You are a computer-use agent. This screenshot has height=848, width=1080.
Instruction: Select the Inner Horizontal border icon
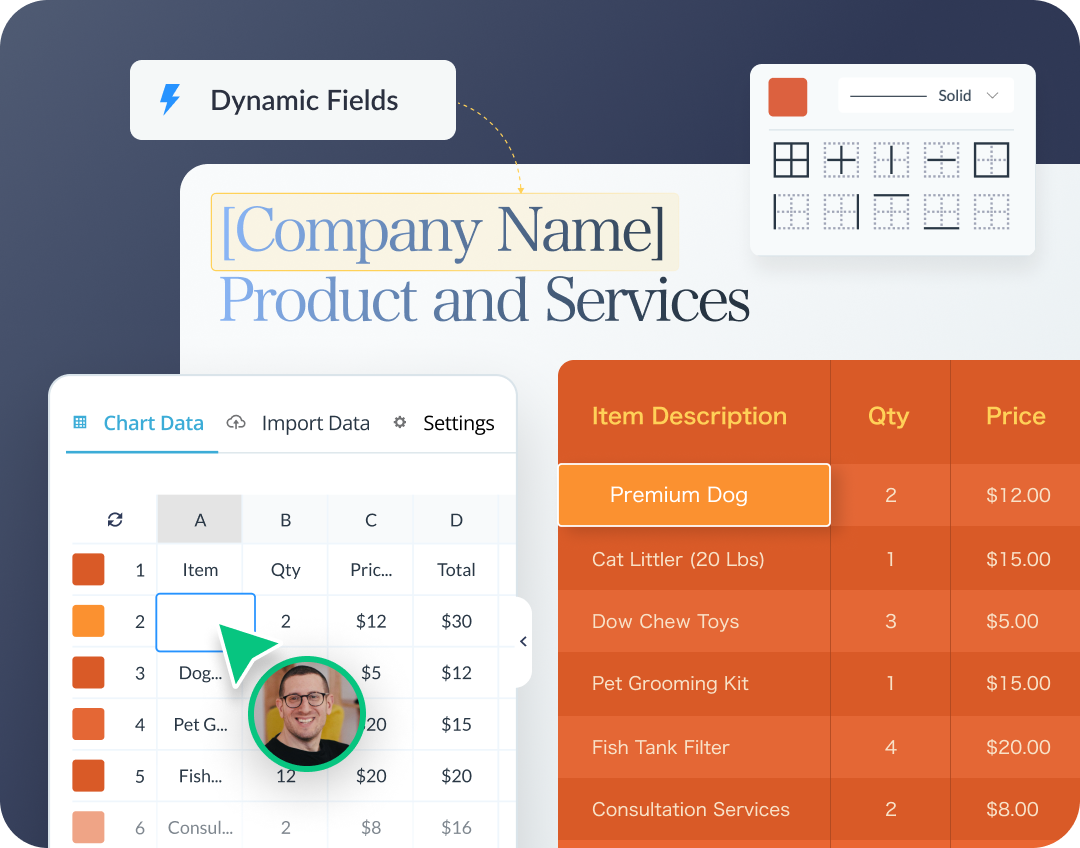tap(941, 159)
